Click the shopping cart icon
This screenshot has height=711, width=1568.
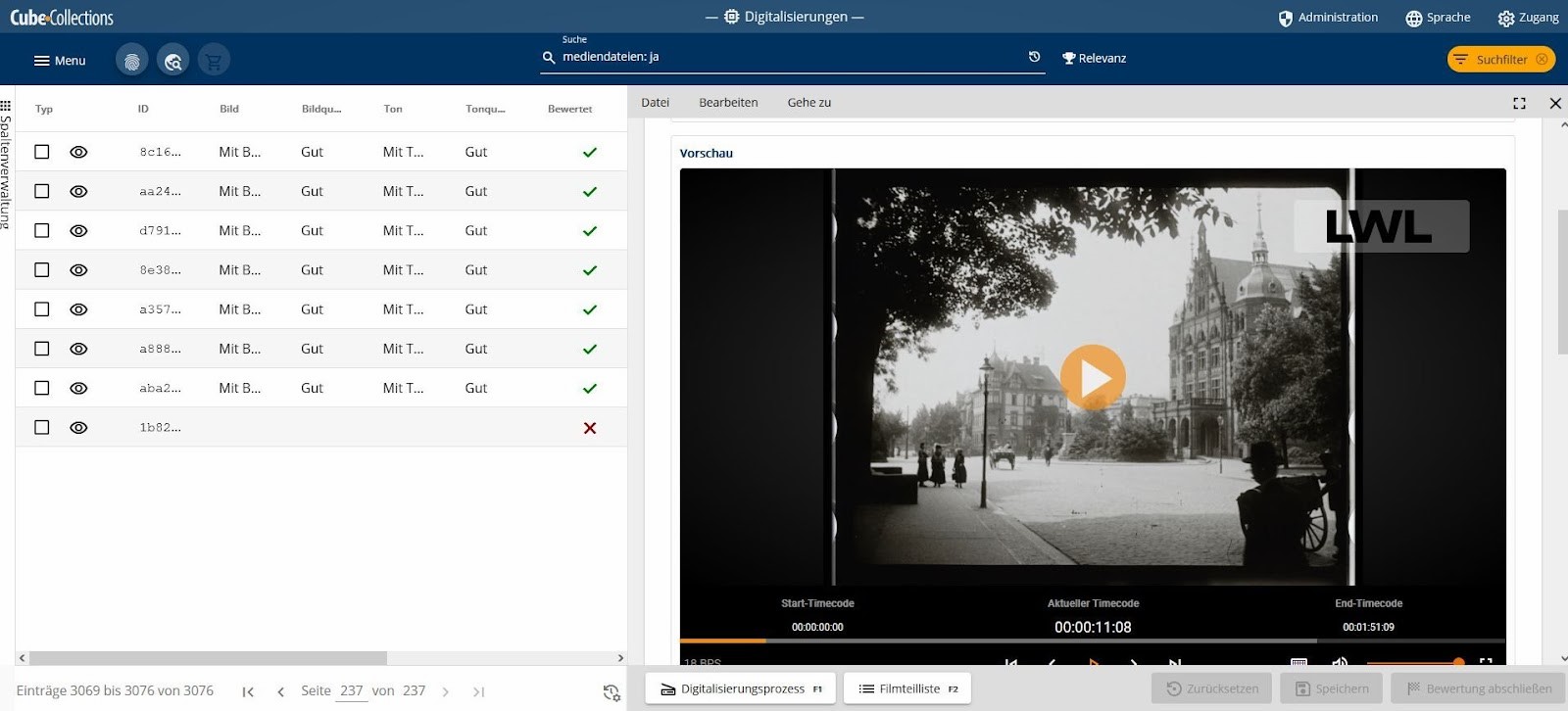point(214,61)
